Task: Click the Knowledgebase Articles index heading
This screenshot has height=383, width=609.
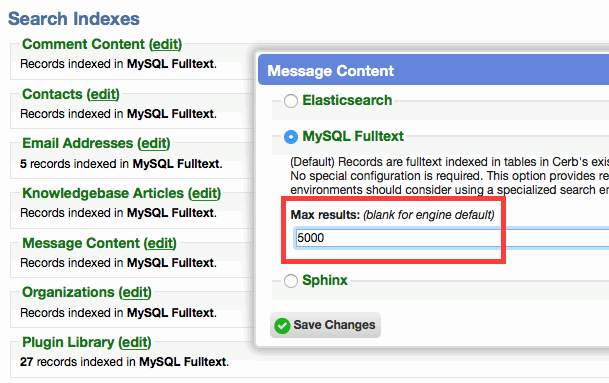Action: pyautogui.click(x=103, y=193)
